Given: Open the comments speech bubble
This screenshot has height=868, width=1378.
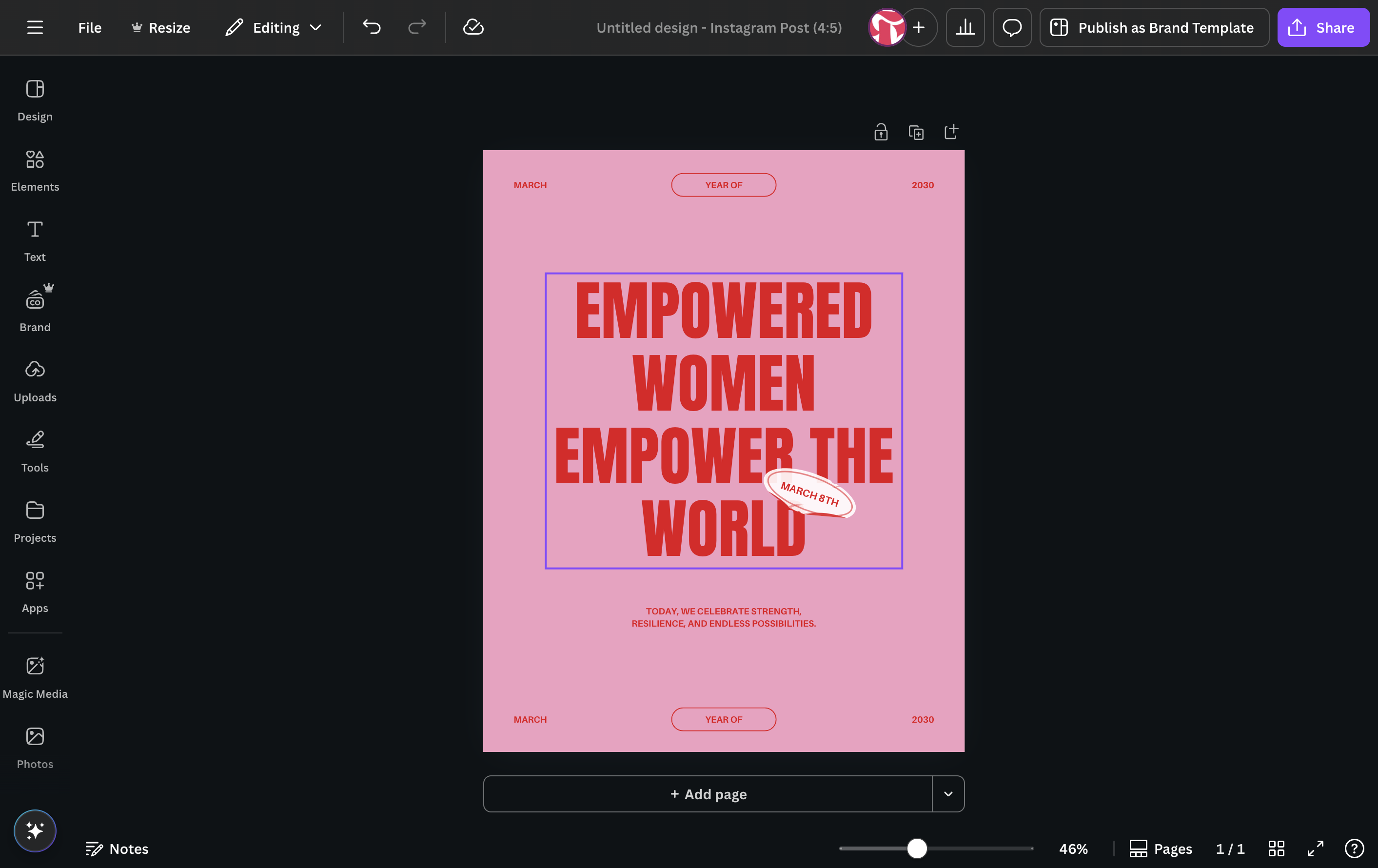Looking at the screenshot, I should point(1012,27).
